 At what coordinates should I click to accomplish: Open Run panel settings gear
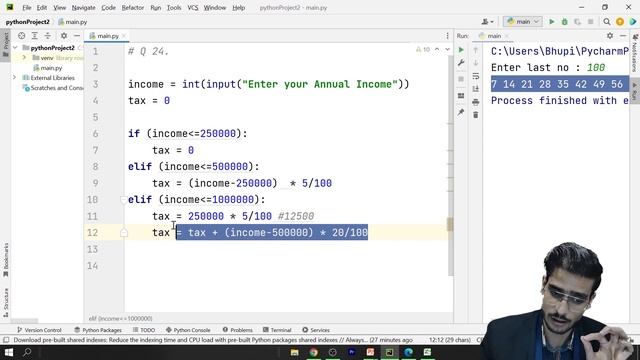pos(610,36)
